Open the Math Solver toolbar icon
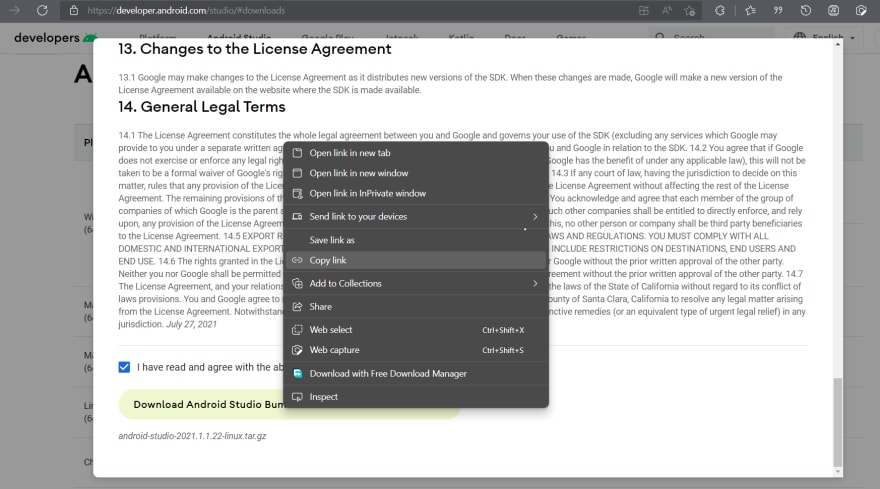Viewport: 880px width, 489px height. point(833,10)
